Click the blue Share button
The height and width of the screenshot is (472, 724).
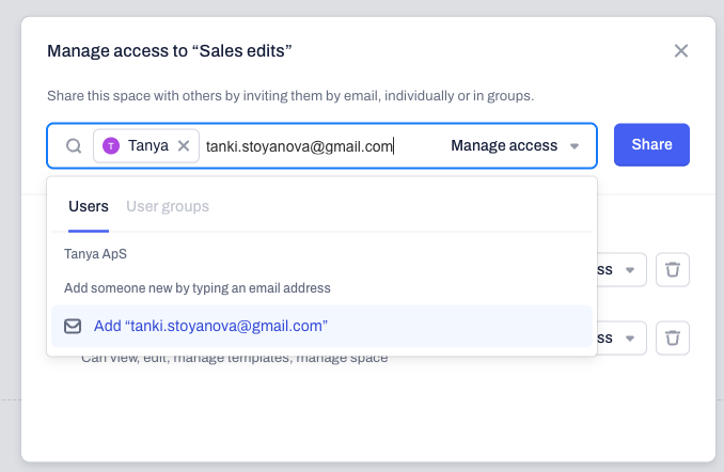pyautogui.click(x=652, y=145)
